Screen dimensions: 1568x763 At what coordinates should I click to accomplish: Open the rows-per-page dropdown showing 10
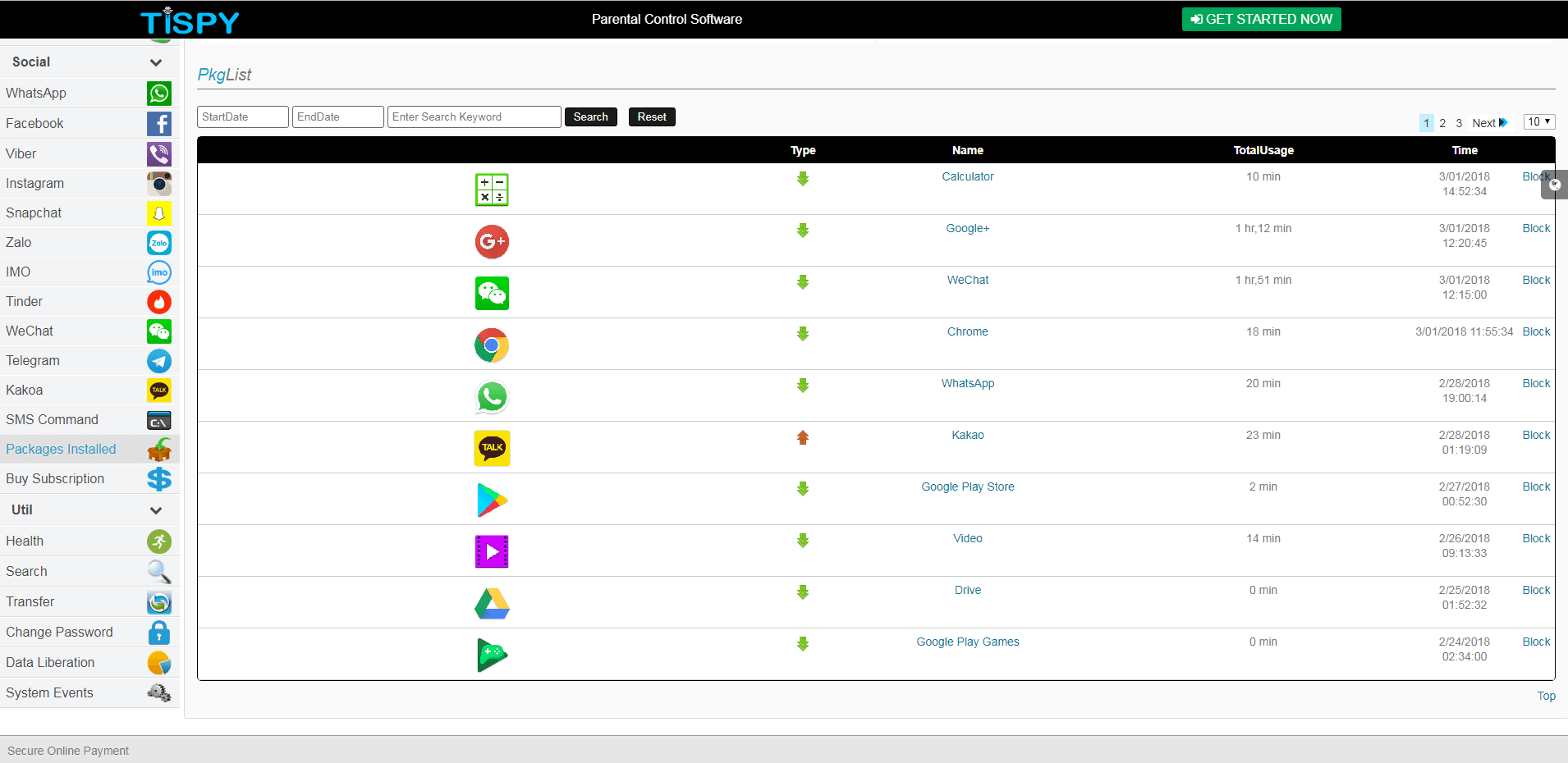click(x=1539, y=121)
